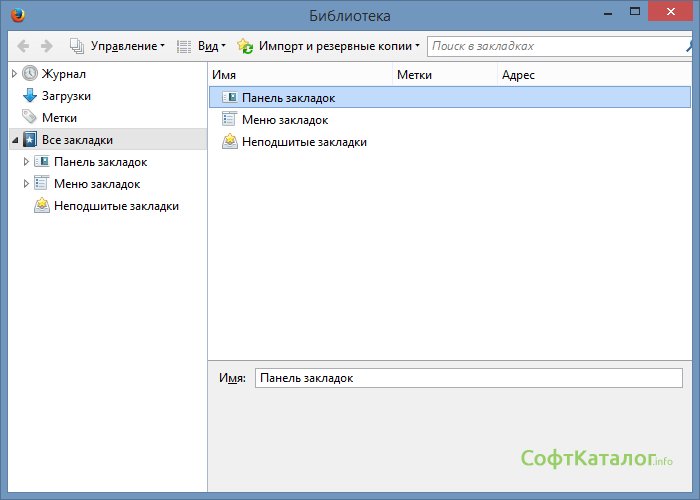Click the Метки tag icon in the sidebar
This screenshot has height=500, width=700.
[30, 118]
